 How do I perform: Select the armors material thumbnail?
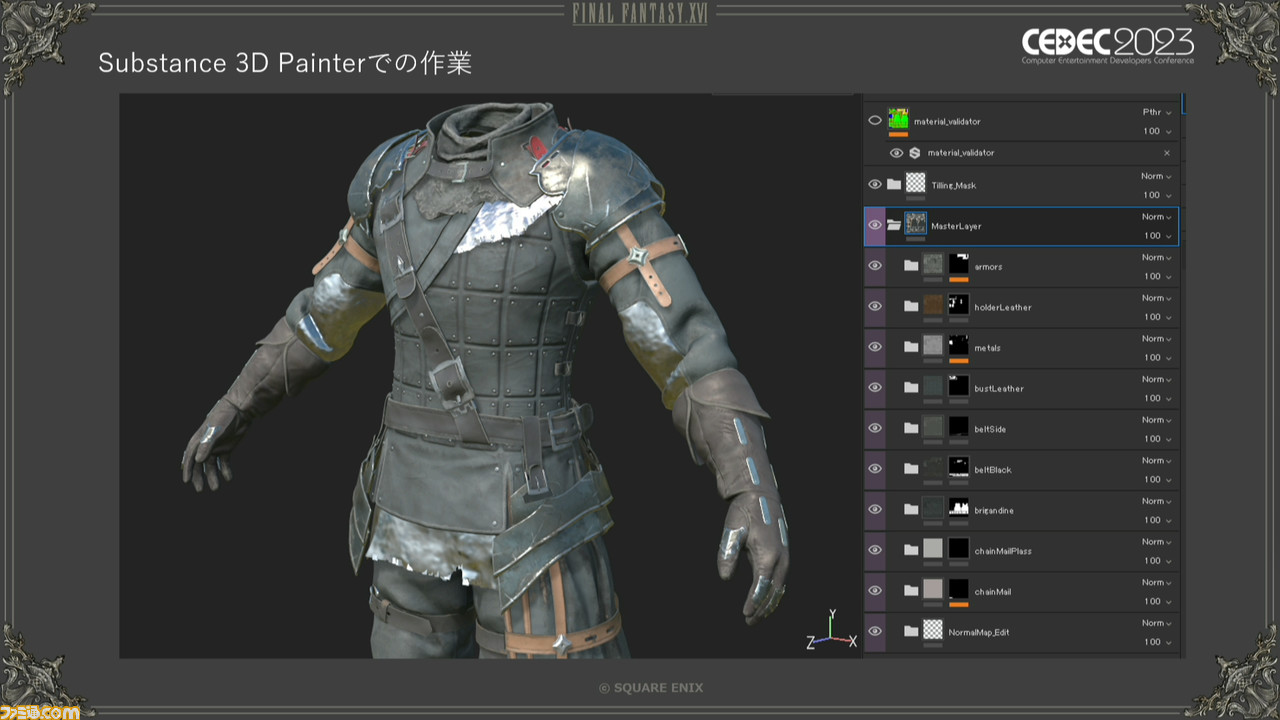[x=933, y=264]
